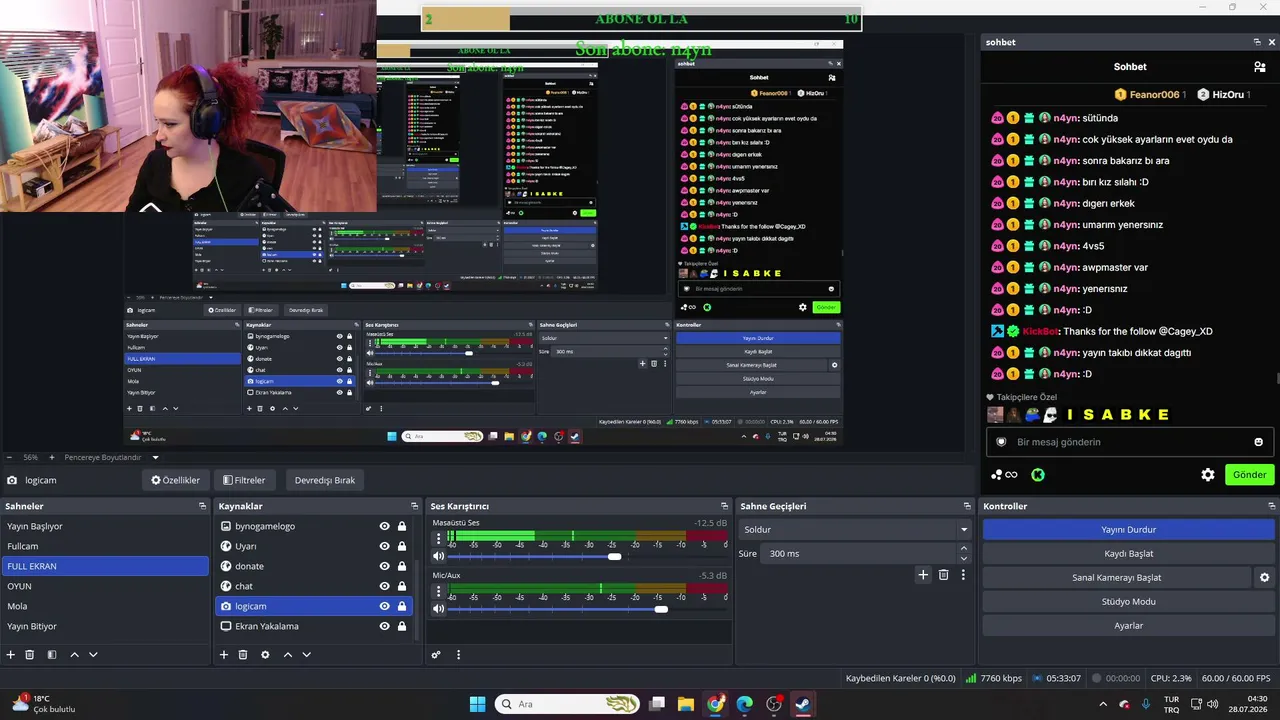
Task: Decrease transition duration with down arrow
Action: coord(964,559)
